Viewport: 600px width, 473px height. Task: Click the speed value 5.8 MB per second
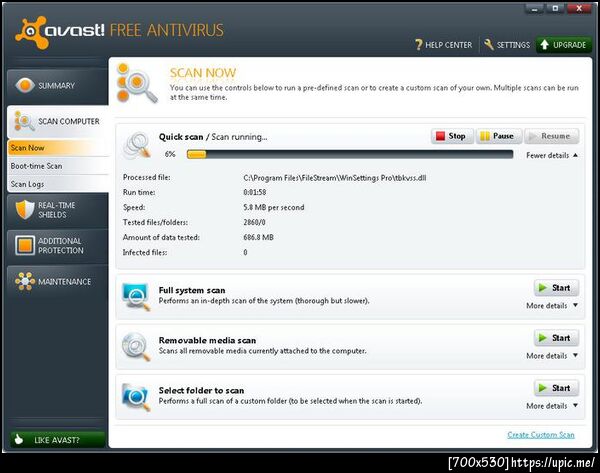[274, 207]
